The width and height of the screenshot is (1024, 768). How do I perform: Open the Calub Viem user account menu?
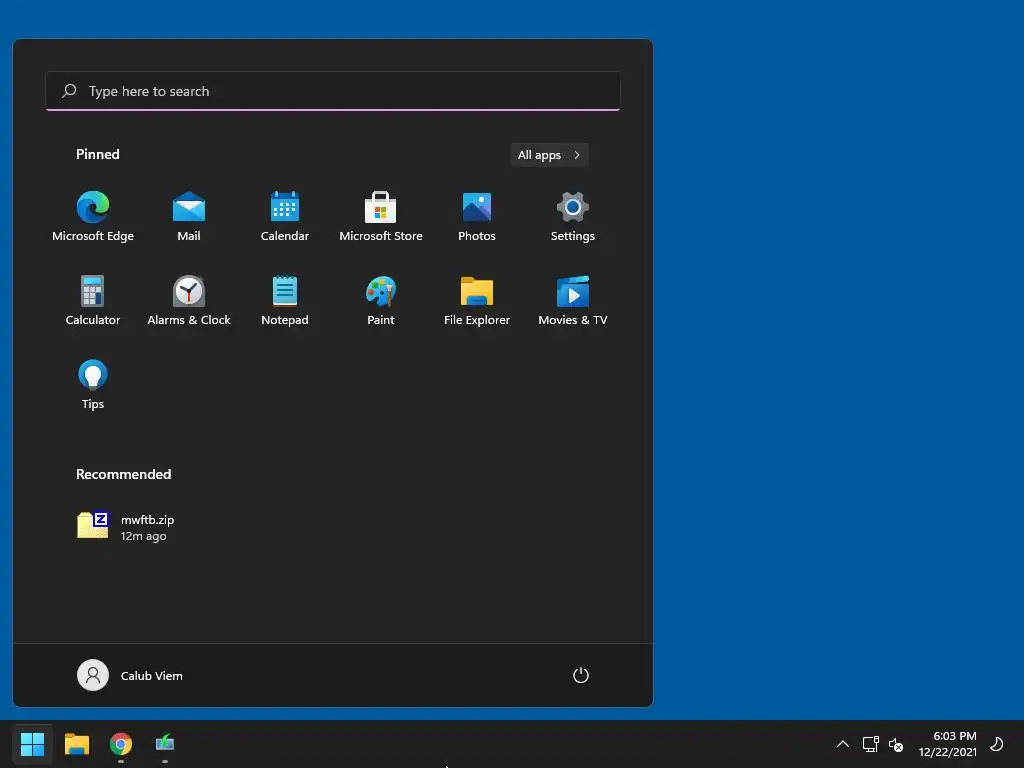click(x=130, y=675)
